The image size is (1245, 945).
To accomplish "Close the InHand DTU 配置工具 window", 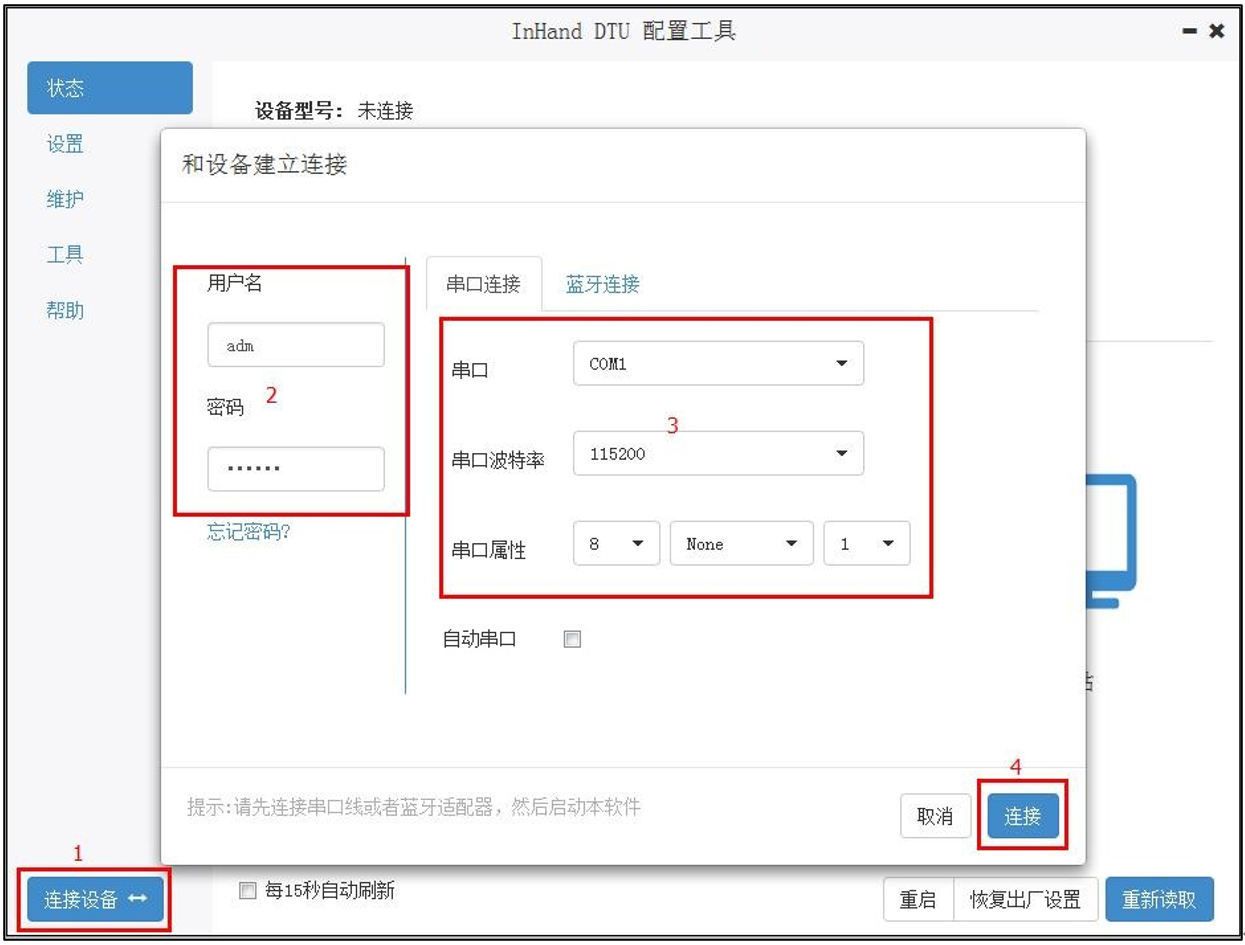I will point(1217,31).
